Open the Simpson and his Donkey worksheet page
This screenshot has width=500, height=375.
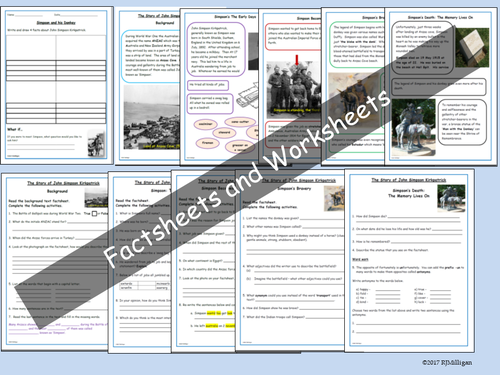point(56,85)
